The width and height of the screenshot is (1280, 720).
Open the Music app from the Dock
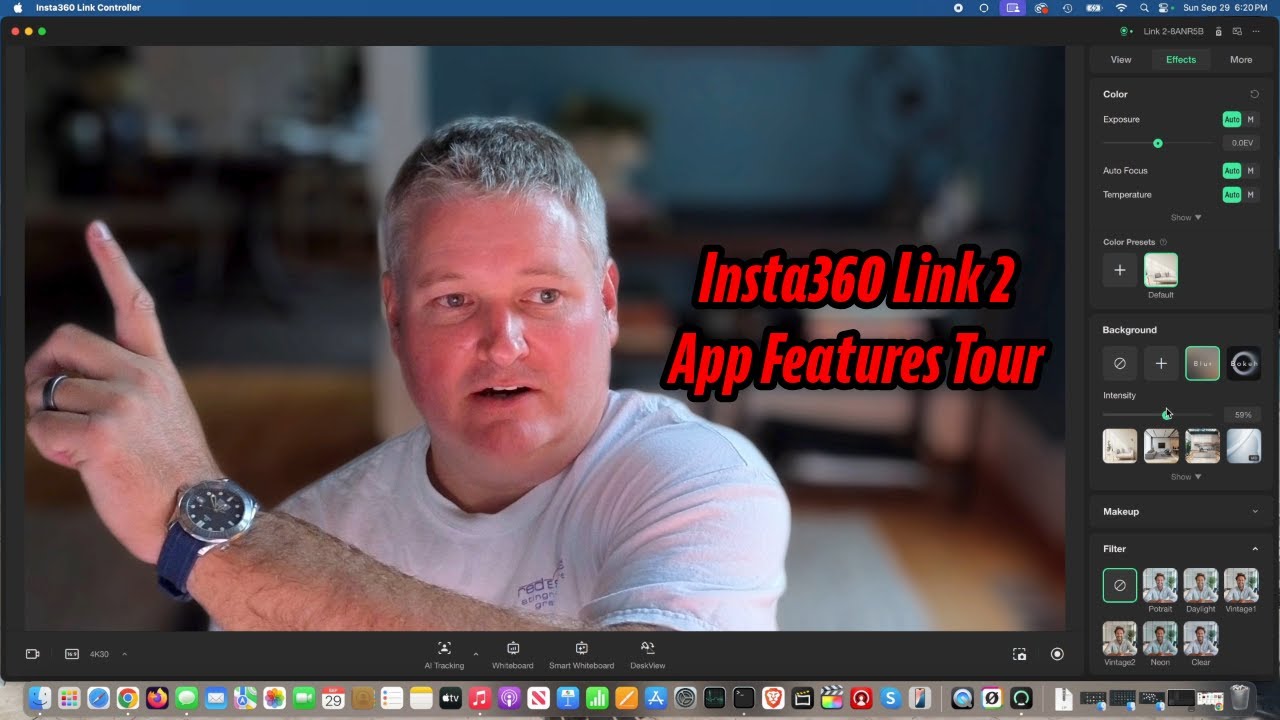coord(480,698)
